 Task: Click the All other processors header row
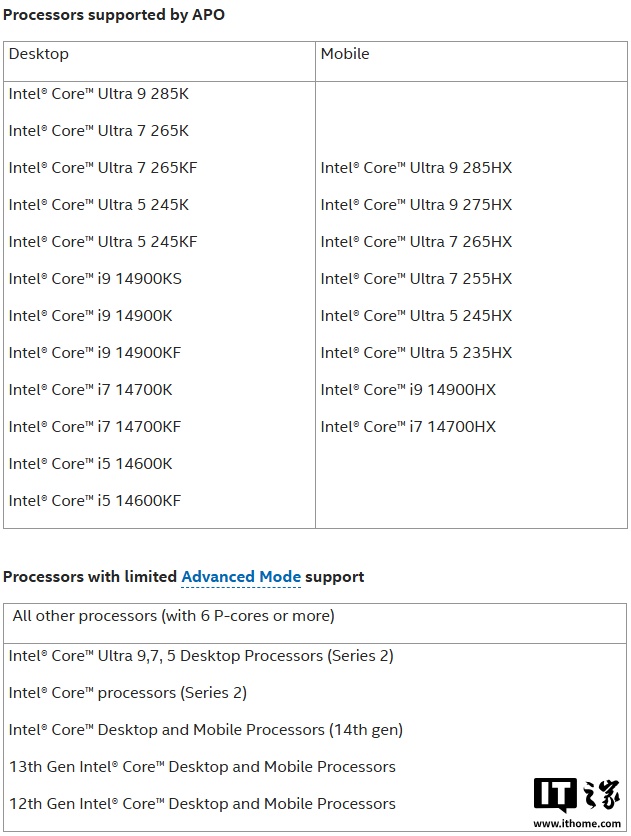(174, 616)
